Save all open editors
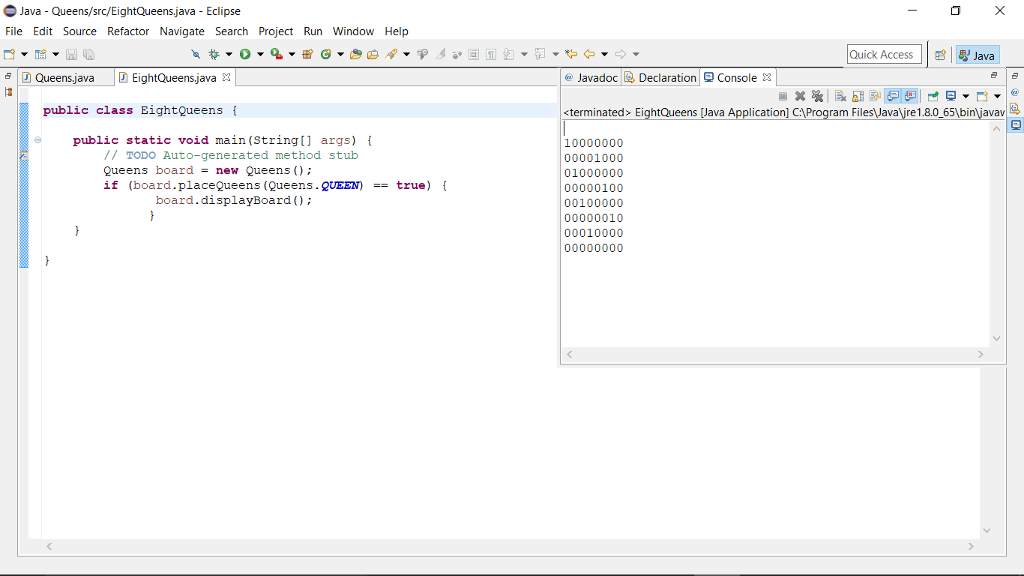 (89, 54)
